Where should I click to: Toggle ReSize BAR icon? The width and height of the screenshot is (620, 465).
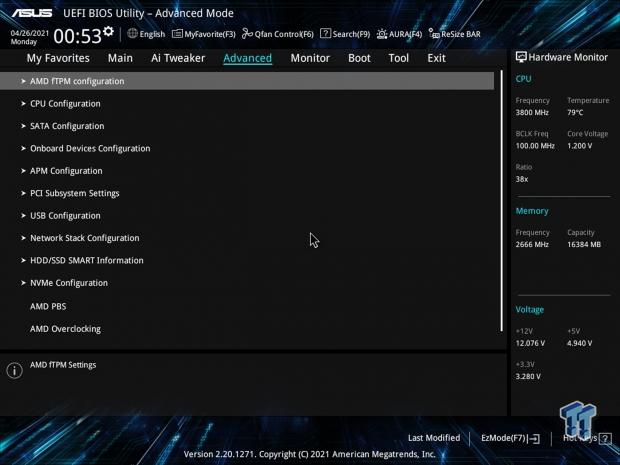click(x=434, y=34)
